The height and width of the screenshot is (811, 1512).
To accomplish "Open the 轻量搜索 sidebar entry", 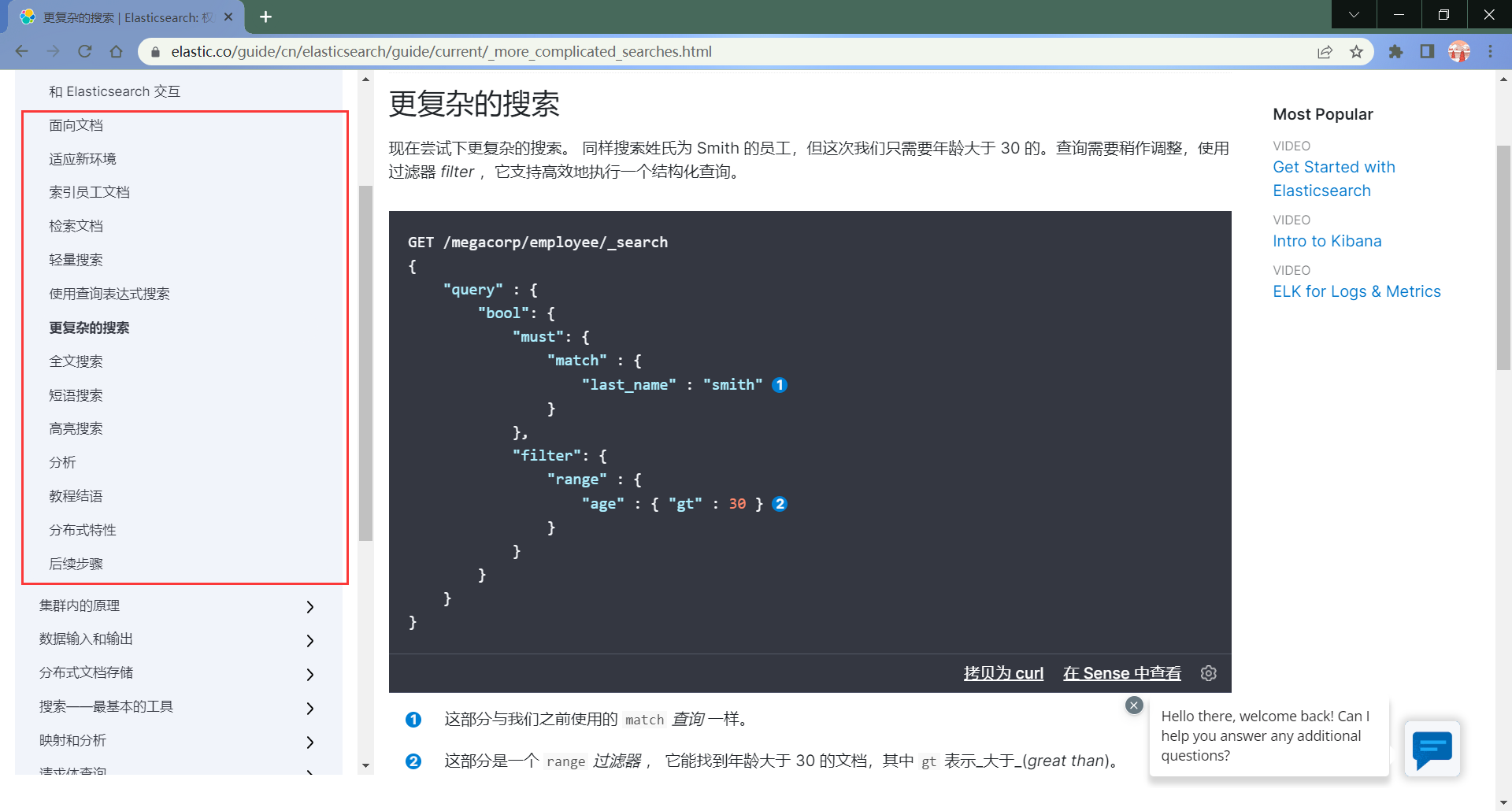I will pos(76,260).
